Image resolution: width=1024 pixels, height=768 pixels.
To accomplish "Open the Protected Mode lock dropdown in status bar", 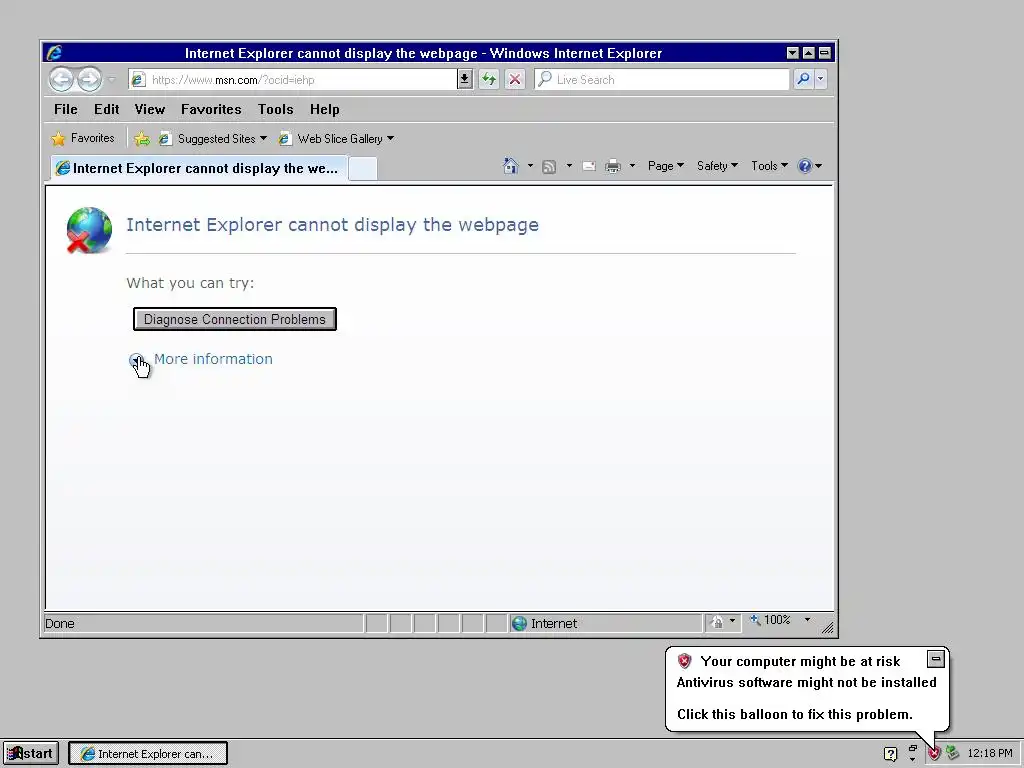I will pyautogui.click(x=723, y=622).
